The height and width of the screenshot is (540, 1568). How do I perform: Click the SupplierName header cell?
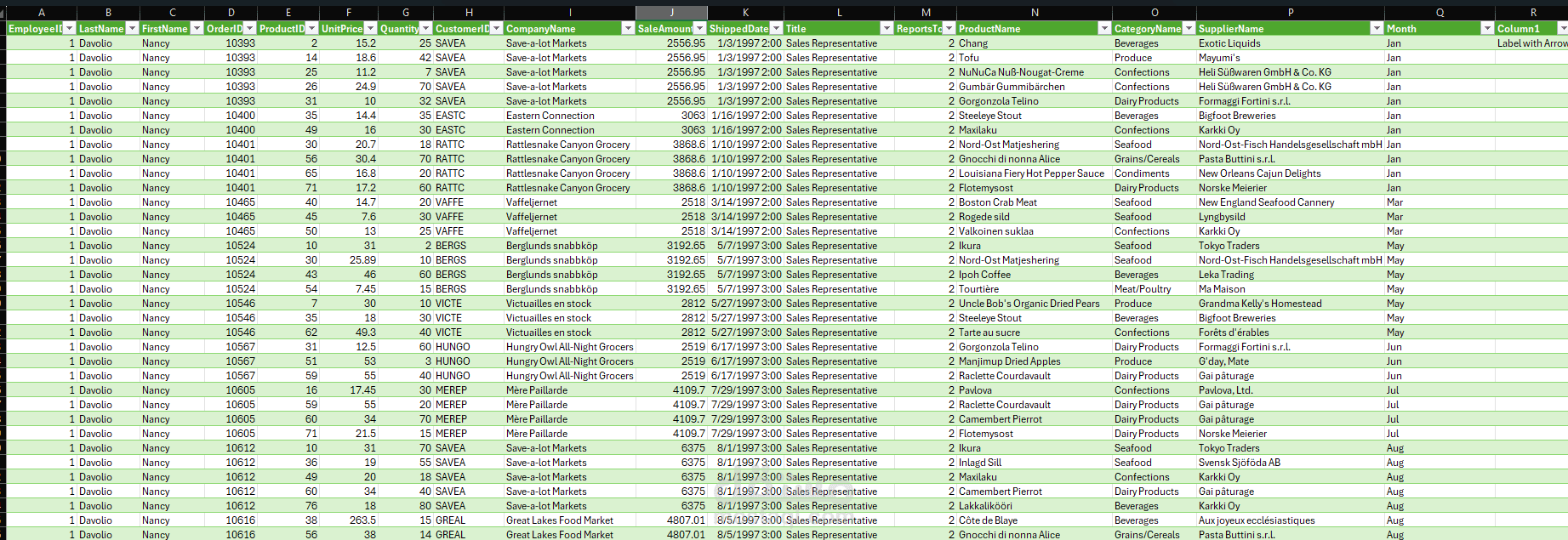1290,28
